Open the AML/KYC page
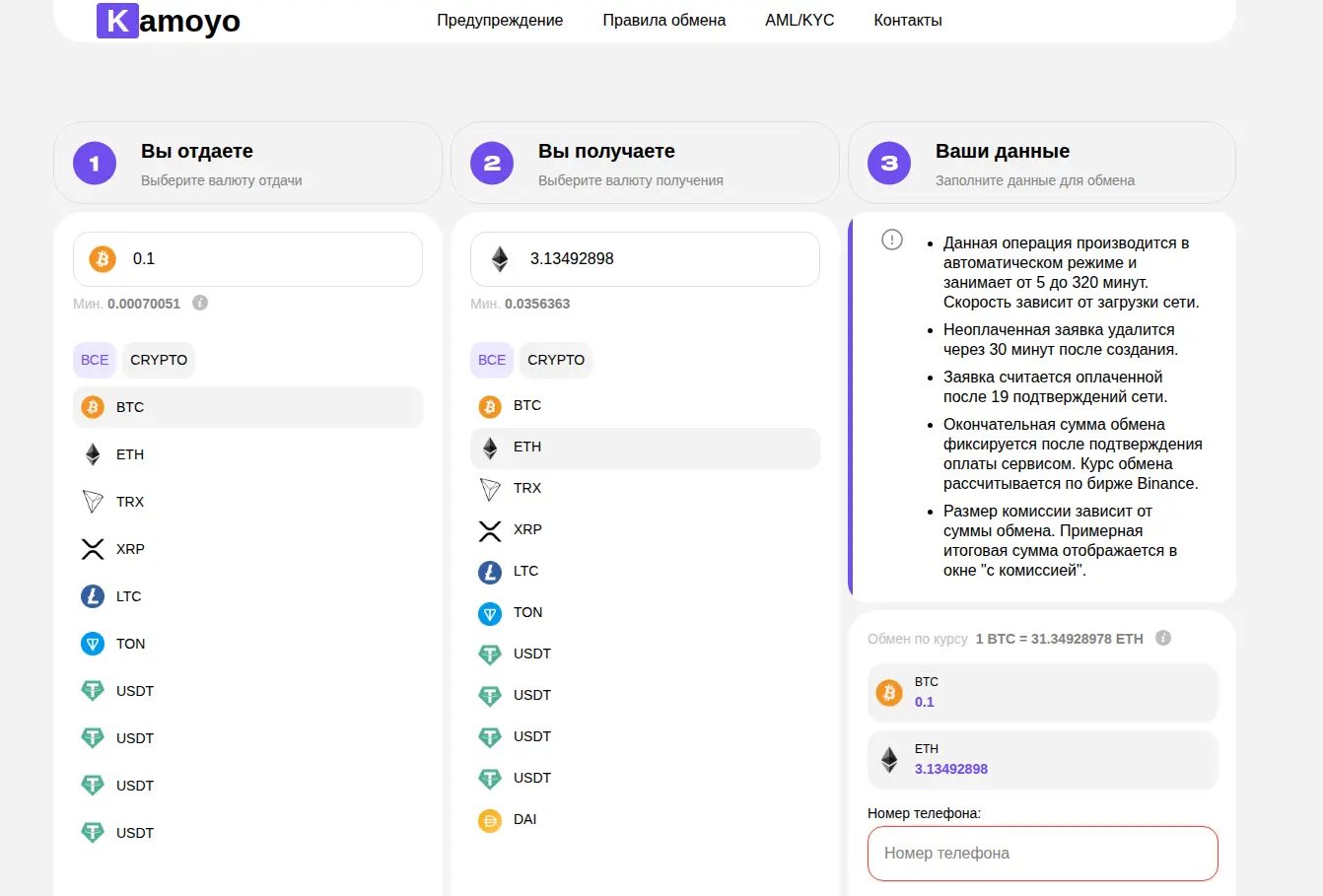1323x896 pixels. (800, 20)
